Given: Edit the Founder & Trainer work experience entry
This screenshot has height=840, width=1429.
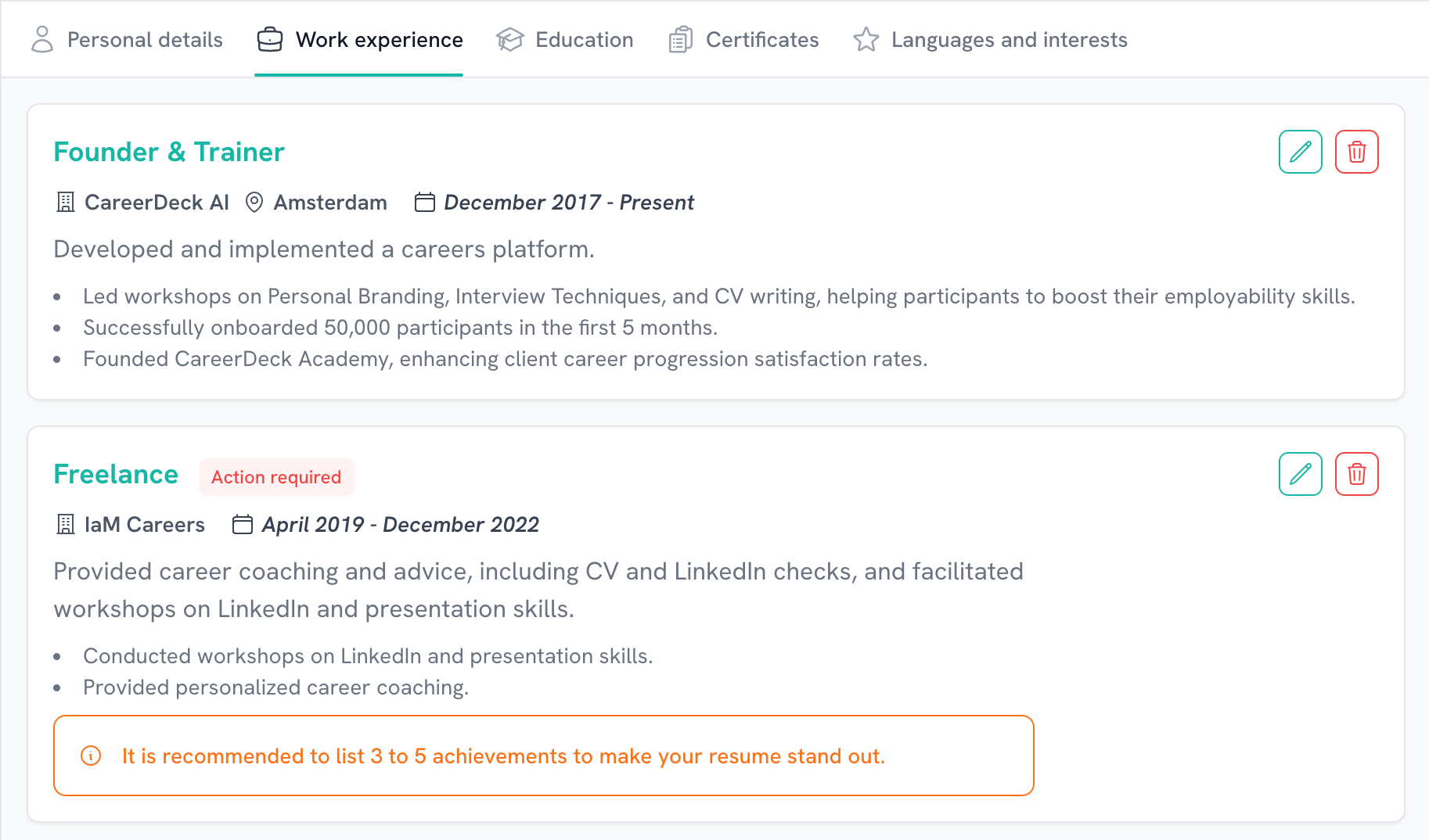Looking at the screenshot, I should (1299, 151).
